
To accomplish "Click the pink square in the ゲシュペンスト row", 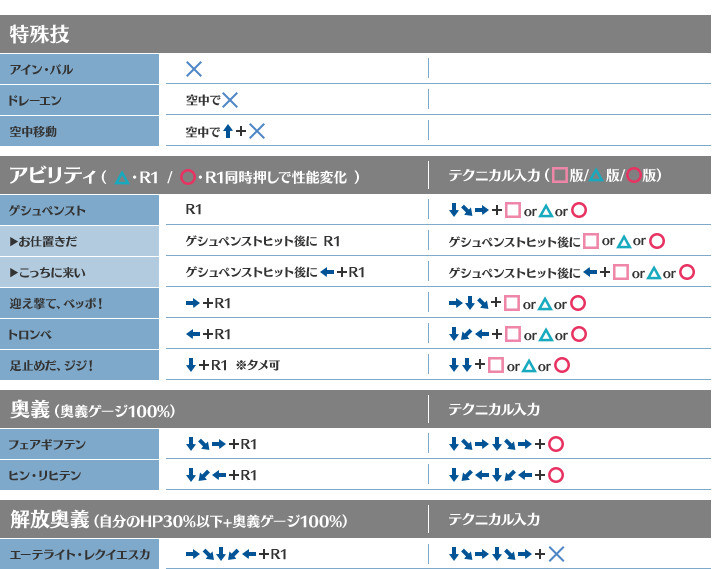I will tap(513, 210).
